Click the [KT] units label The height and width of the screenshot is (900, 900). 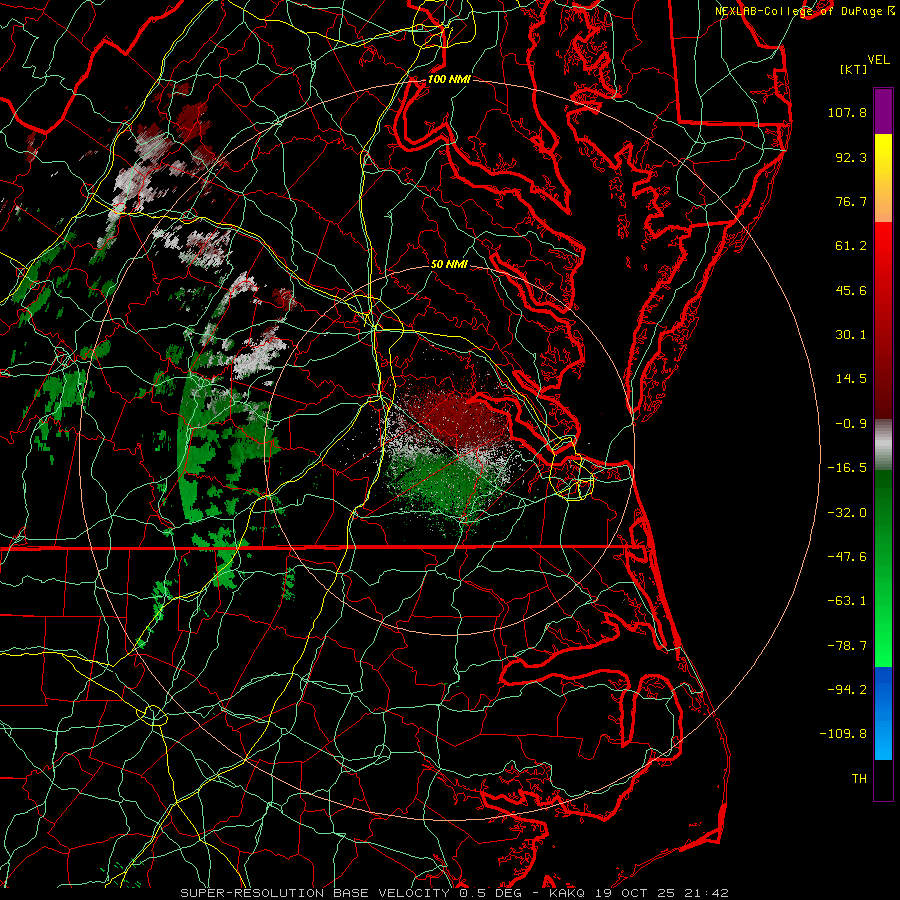854,69
